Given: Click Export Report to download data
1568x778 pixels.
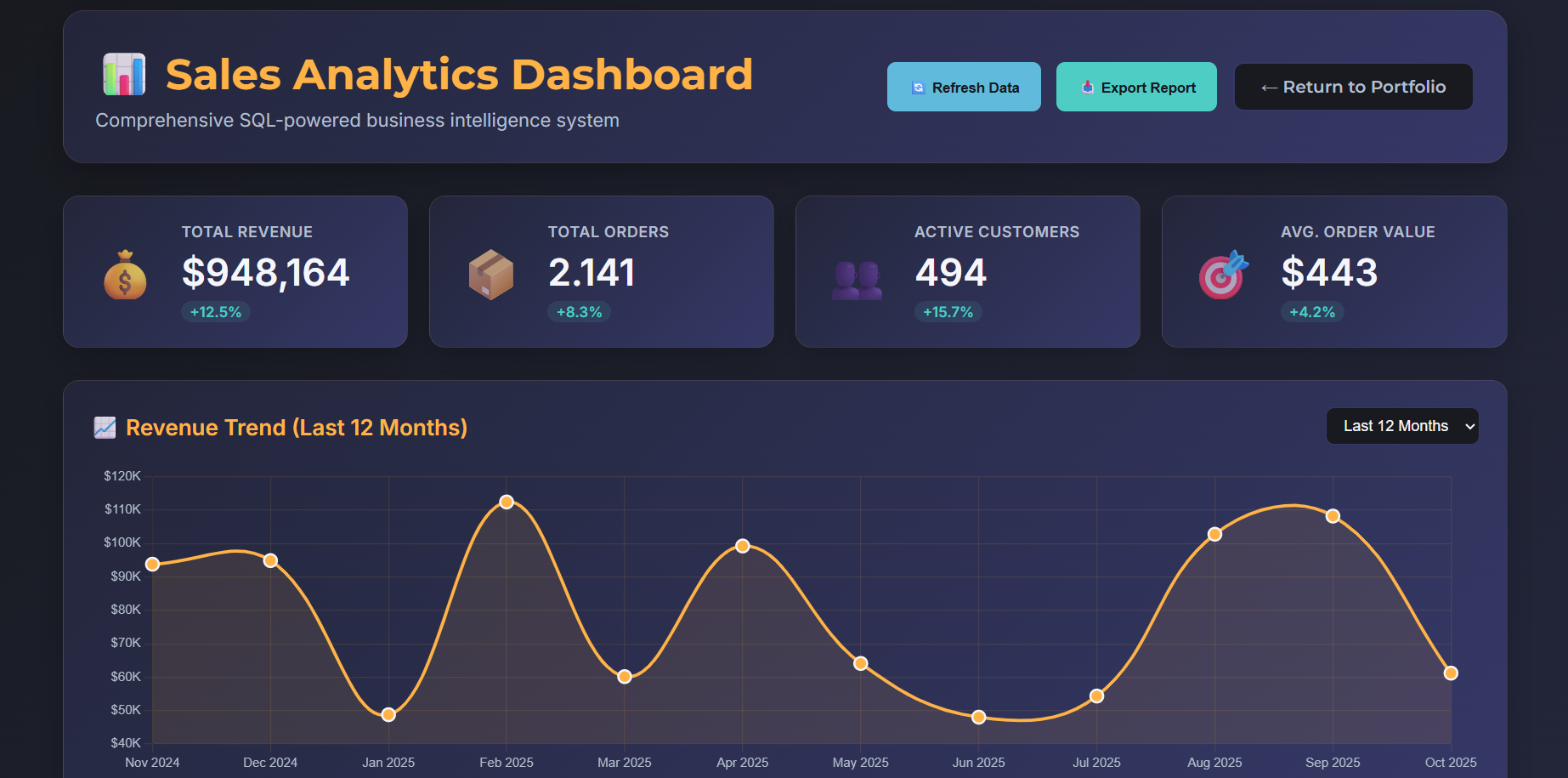Looking at the screenshot, I should coord(1136,87).
